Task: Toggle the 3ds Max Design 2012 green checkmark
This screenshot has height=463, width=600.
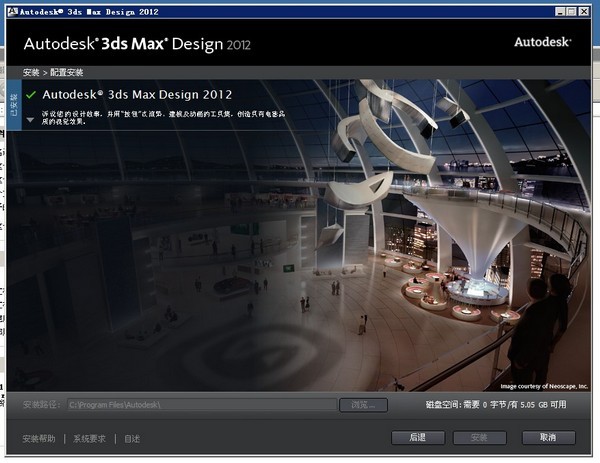Action: [x=31, y=94]
